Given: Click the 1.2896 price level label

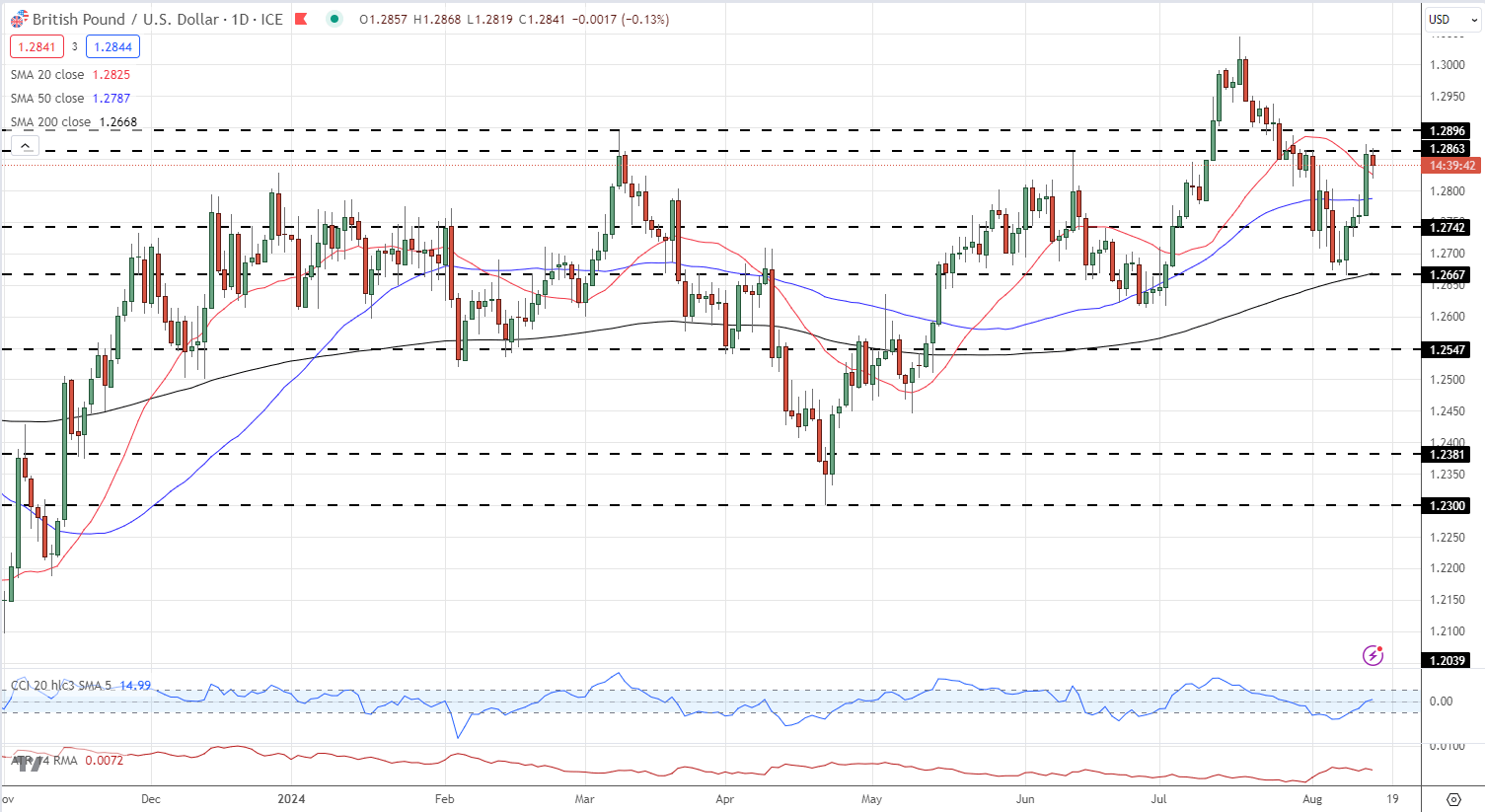Looking at the screenshot, I should tap(1448, 130).
